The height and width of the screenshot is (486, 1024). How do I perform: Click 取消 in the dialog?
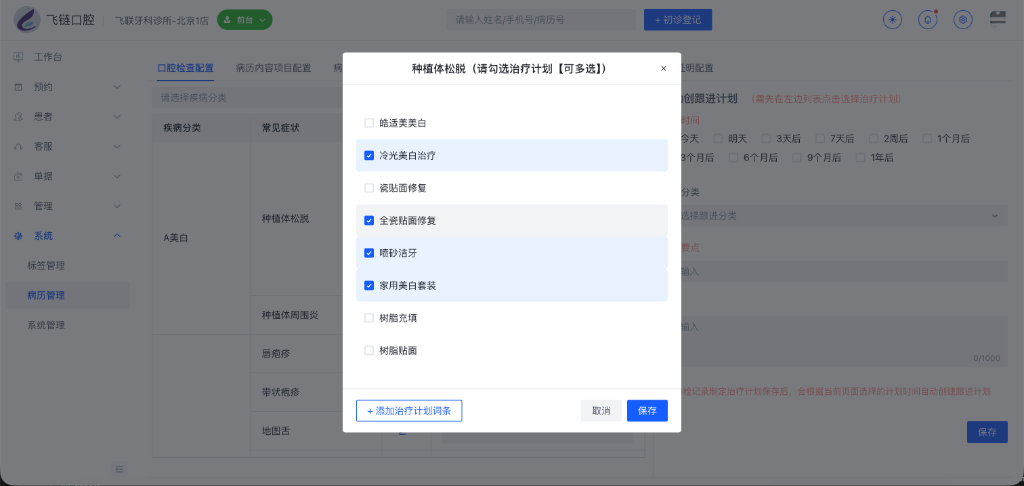[x=601, y=411]
